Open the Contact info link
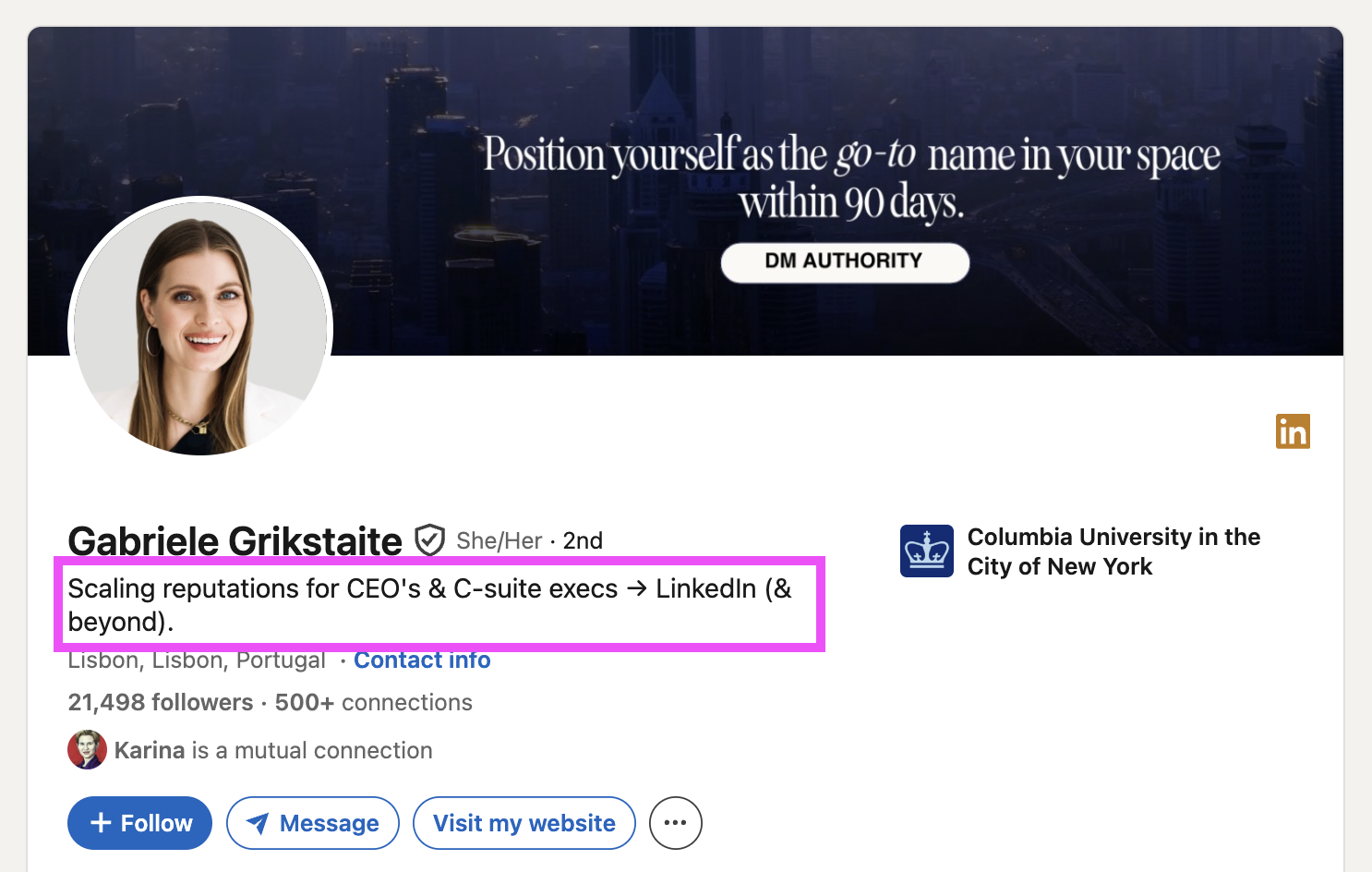 click(x=422, y=660)
